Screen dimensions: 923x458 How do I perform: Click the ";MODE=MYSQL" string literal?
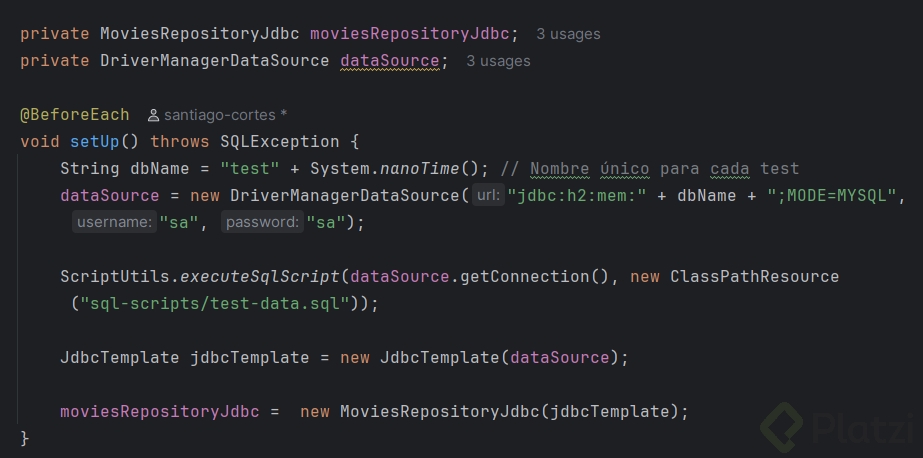point(833,196)
